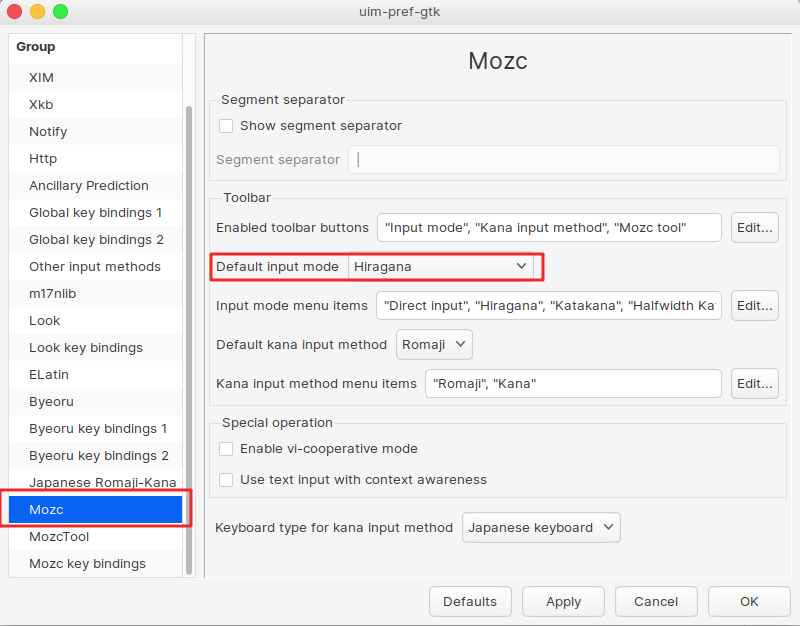Open Global key bindings 1 group
Screen dimensions: 800x626
tap(95, 213)
